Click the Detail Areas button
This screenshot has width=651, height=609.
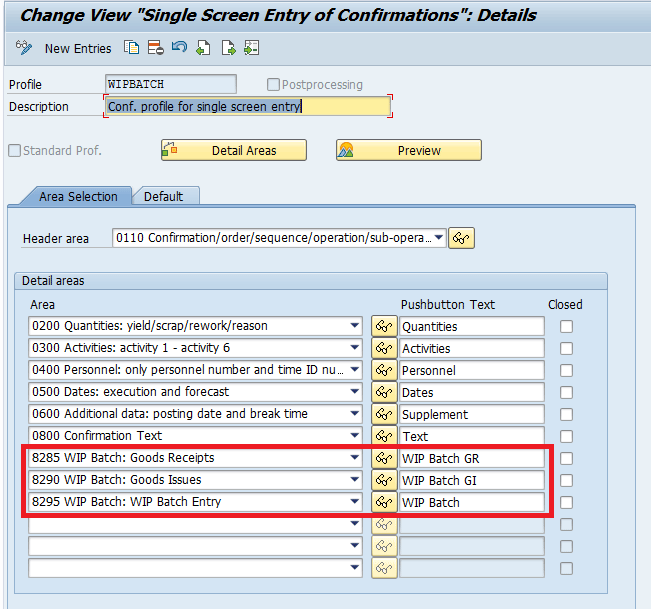pyautogui.click(x=234, y=150)
